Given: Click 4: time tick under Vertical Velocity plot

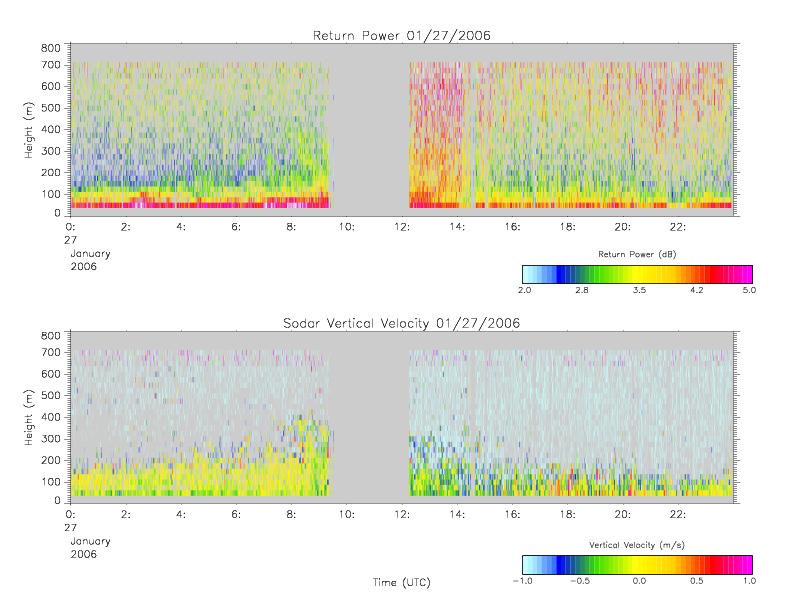Looking at the screenshot, I should (x=181, y=514).
